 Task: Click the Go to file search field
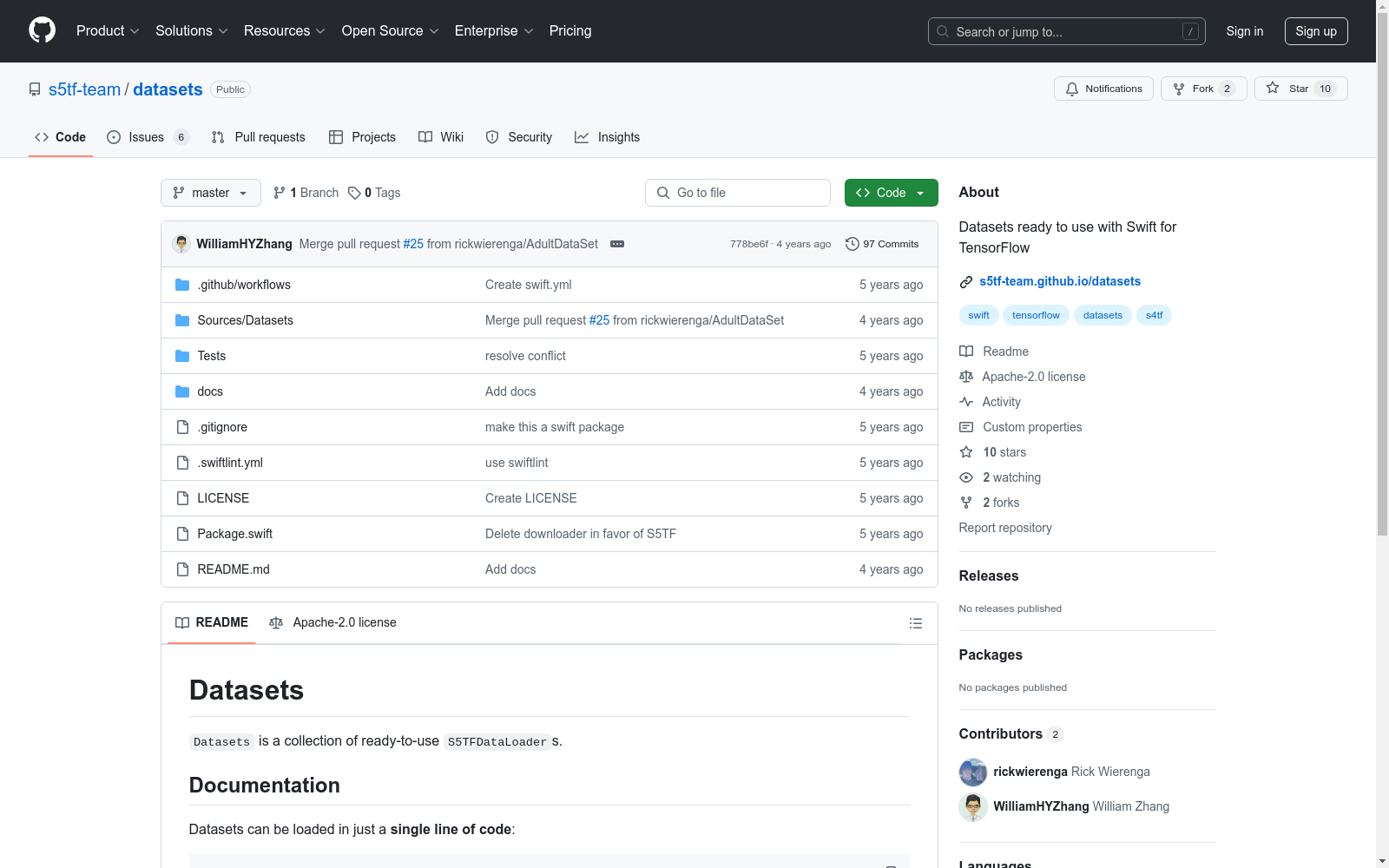coord(738,193)
